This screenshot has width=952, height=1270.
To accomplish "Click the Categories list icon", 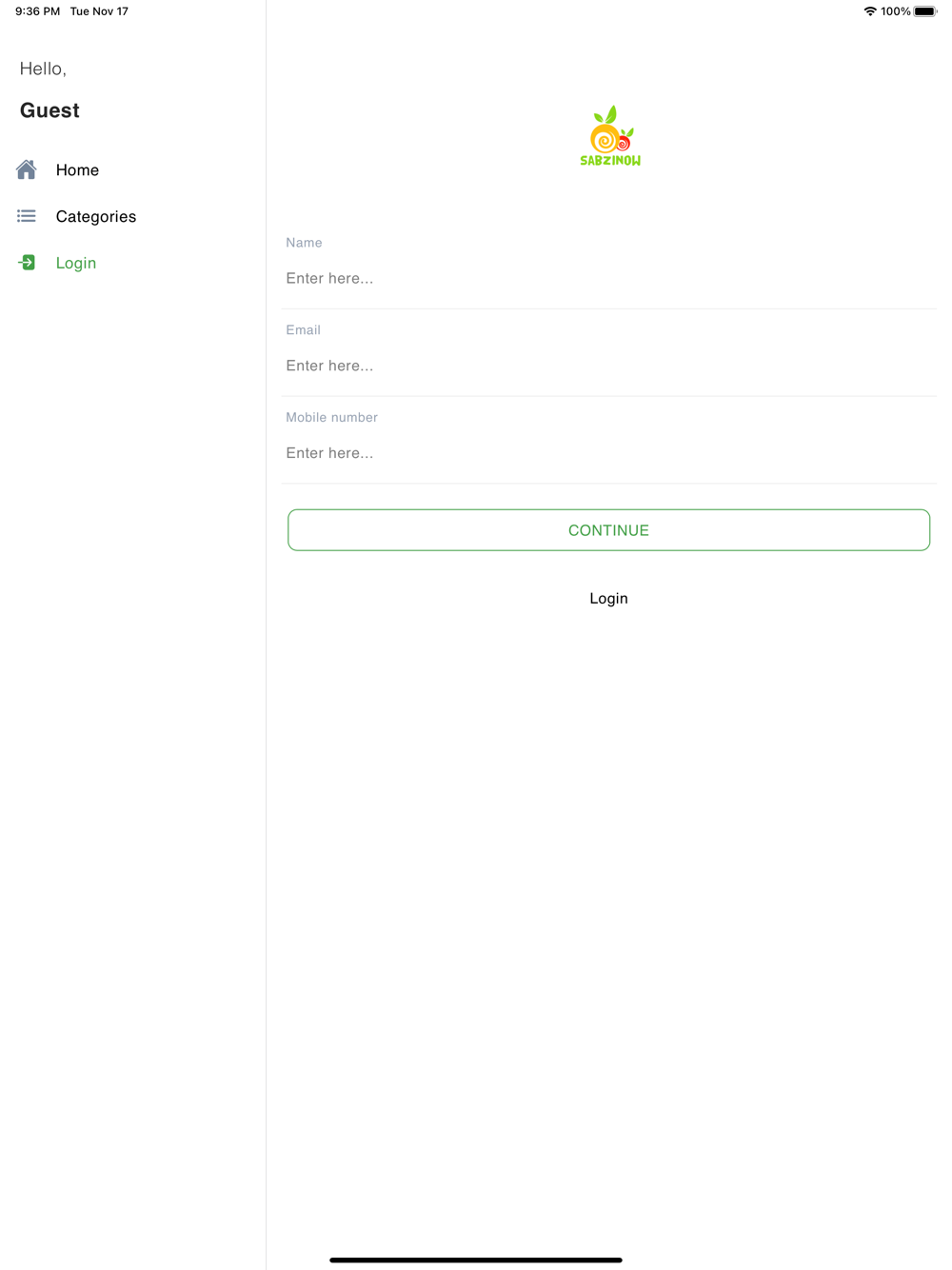I will click(x=27, y=216).
